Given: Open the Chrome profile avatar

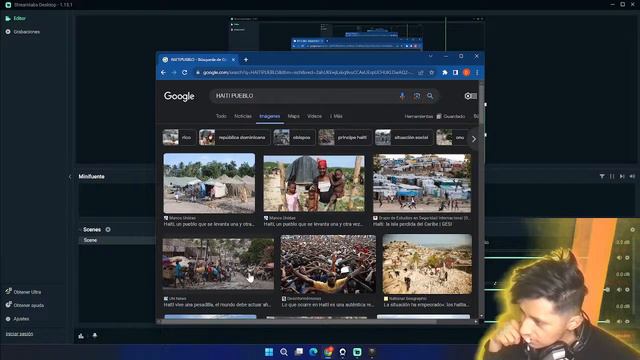Looking at the screenshot, I should point(466,73).
